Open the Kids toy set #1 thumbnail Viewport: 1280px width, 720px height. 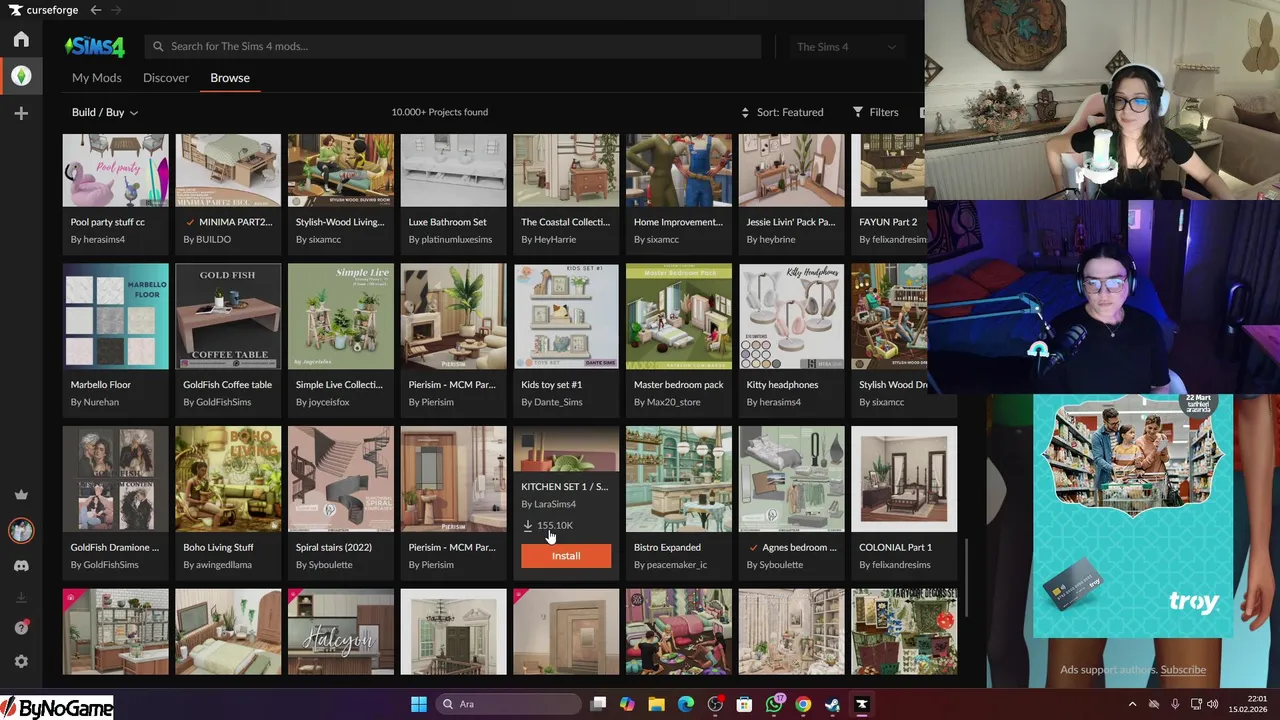[566, 316]
